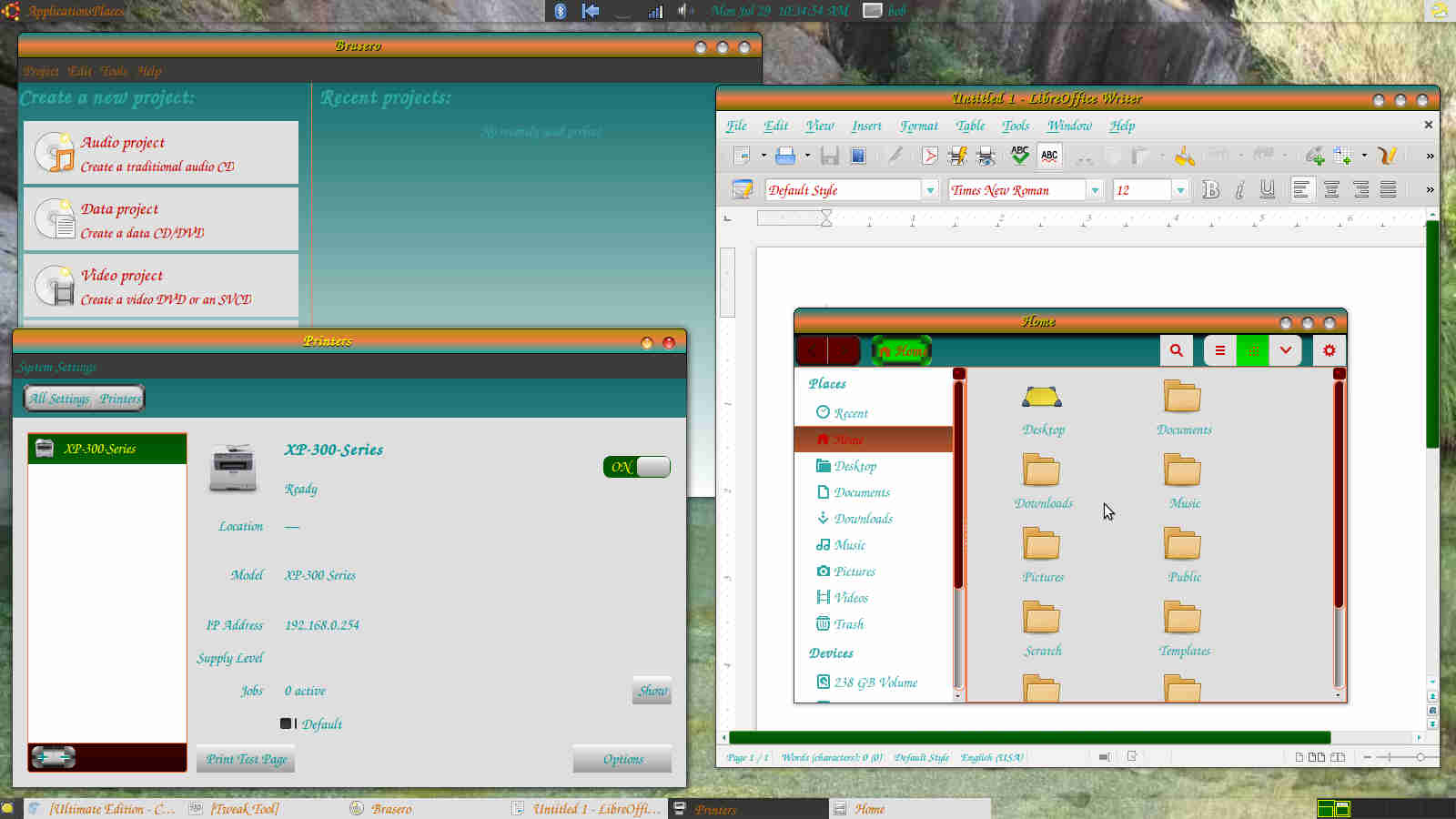Click the volume speaker icon in top panel
1456x819 pixels.
pos(684,11)
